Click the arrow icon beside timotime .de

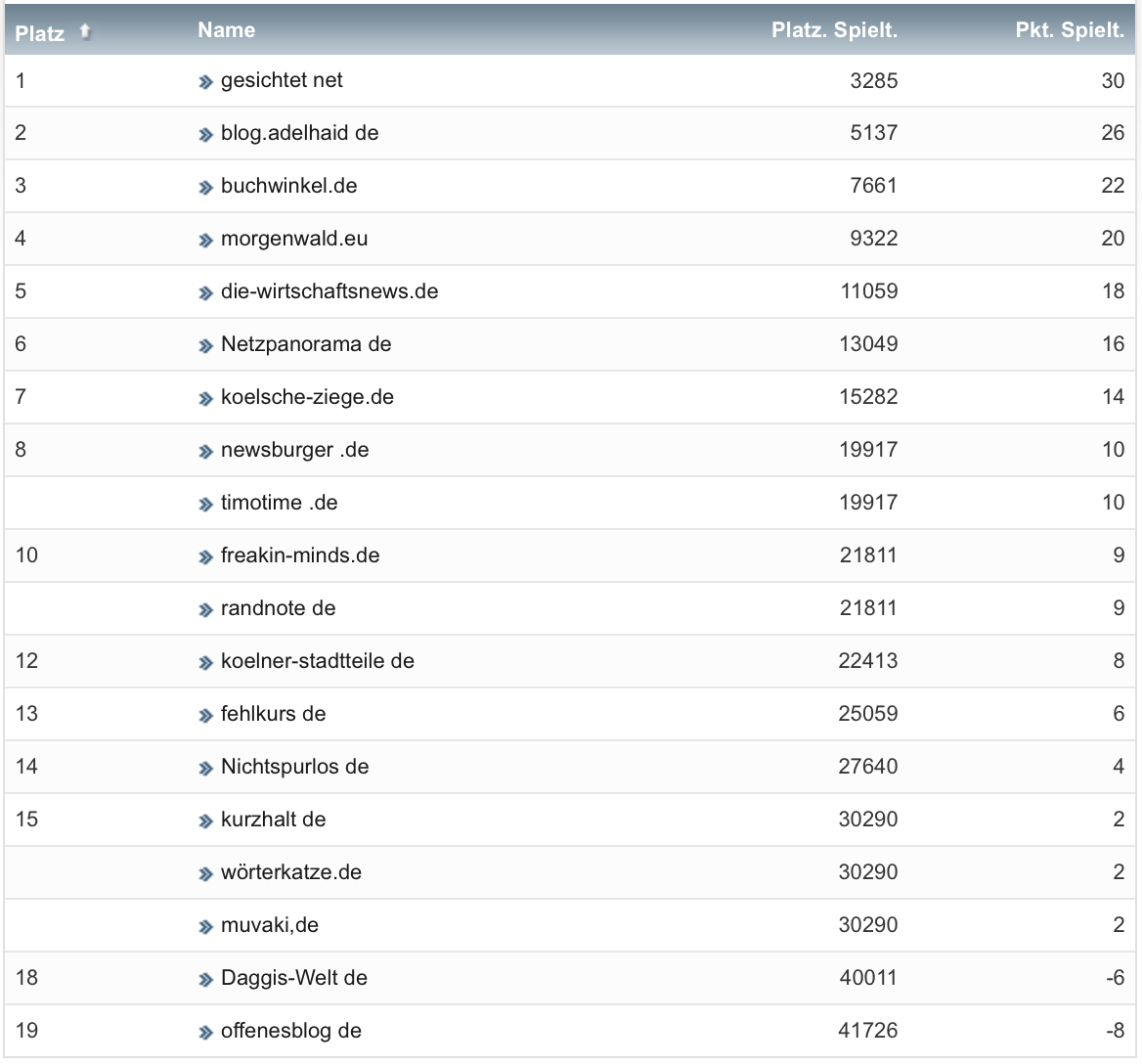point(205,505)
